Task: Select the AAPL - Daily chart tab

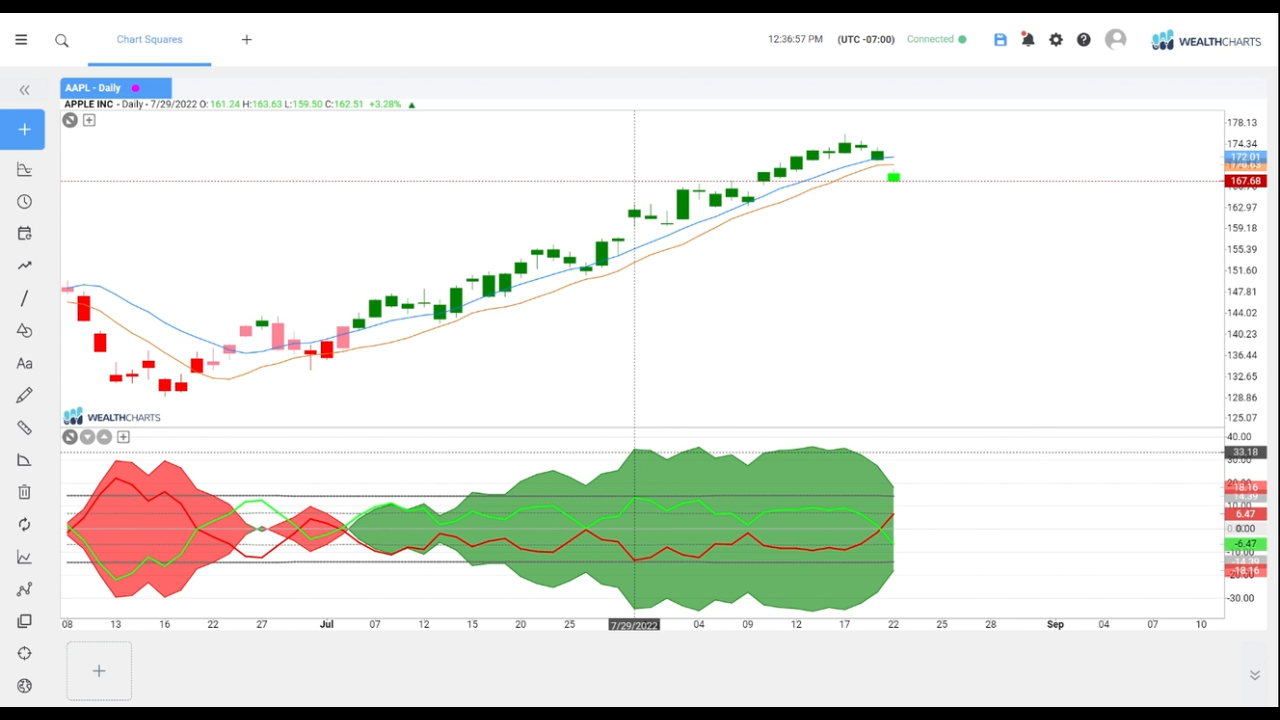Action: pyautogui.click(x=116, y=88)
